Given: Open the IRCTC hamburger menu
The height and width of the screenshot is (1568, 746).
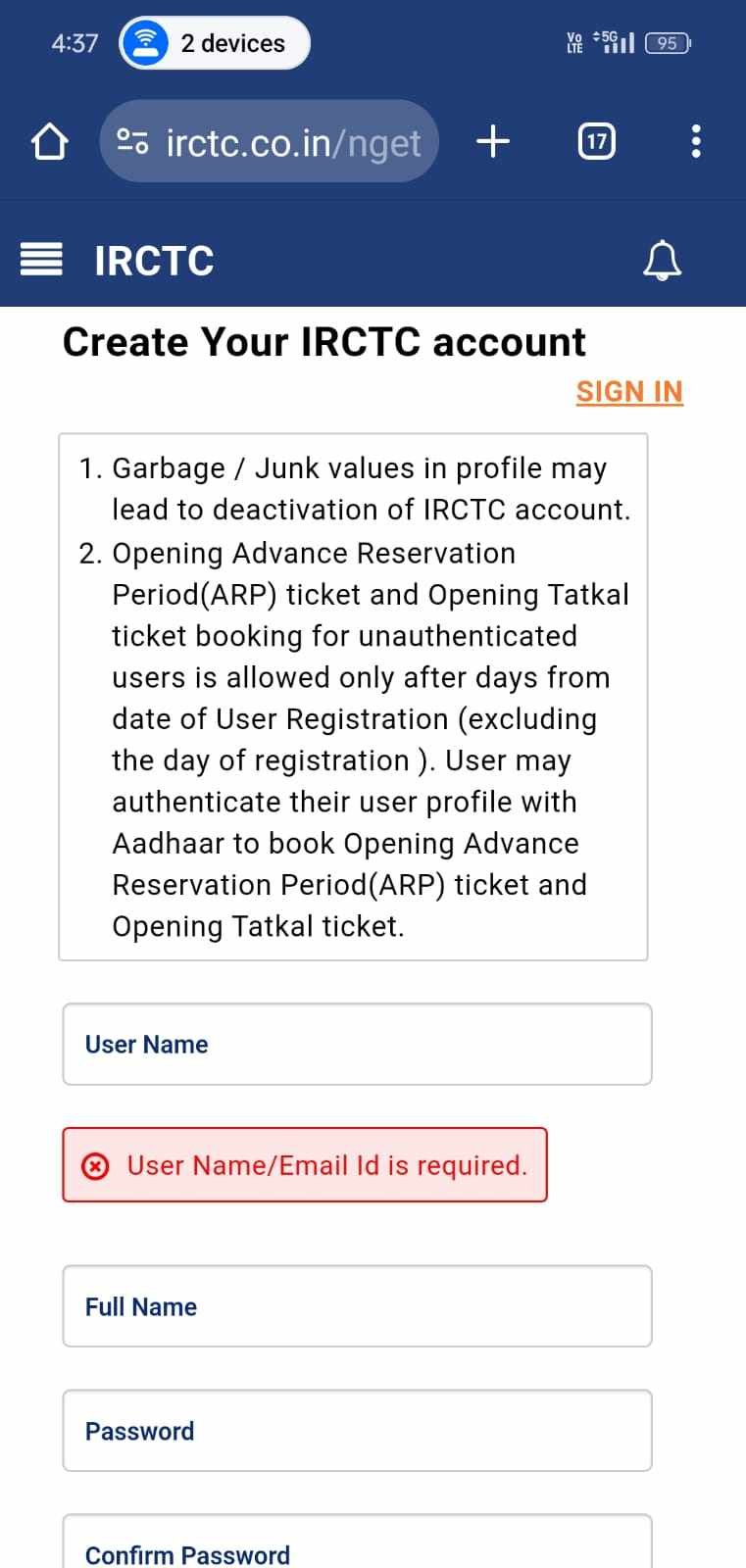Looking at the screenshot, I should tap(41, 260).
